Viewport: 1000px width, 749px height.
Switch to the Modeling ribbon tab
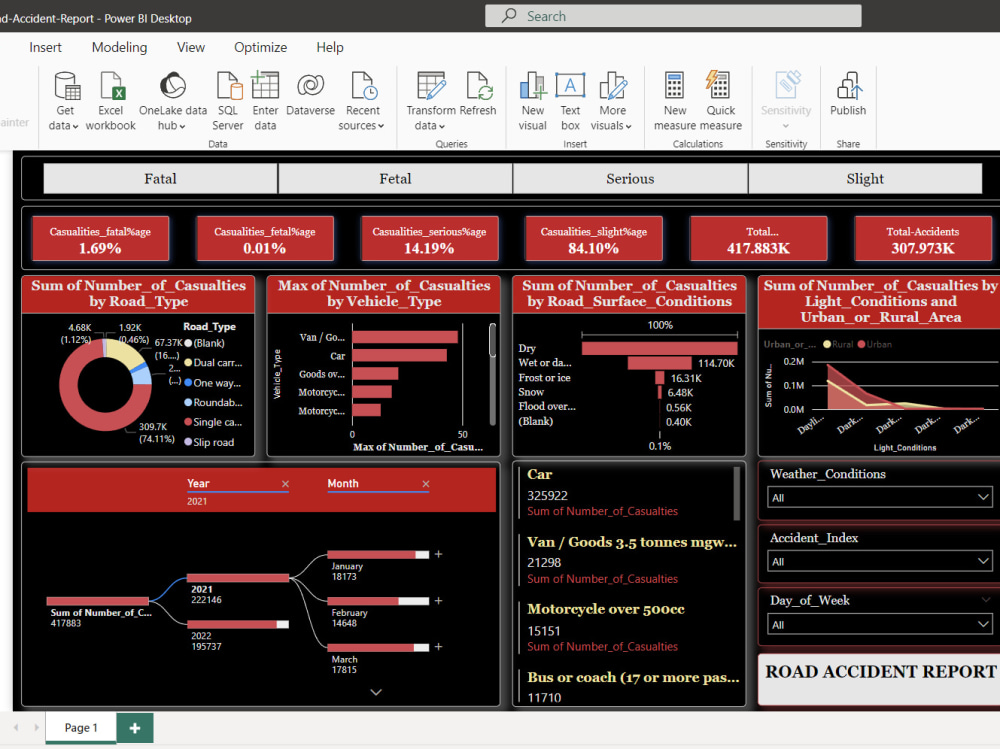119,47
